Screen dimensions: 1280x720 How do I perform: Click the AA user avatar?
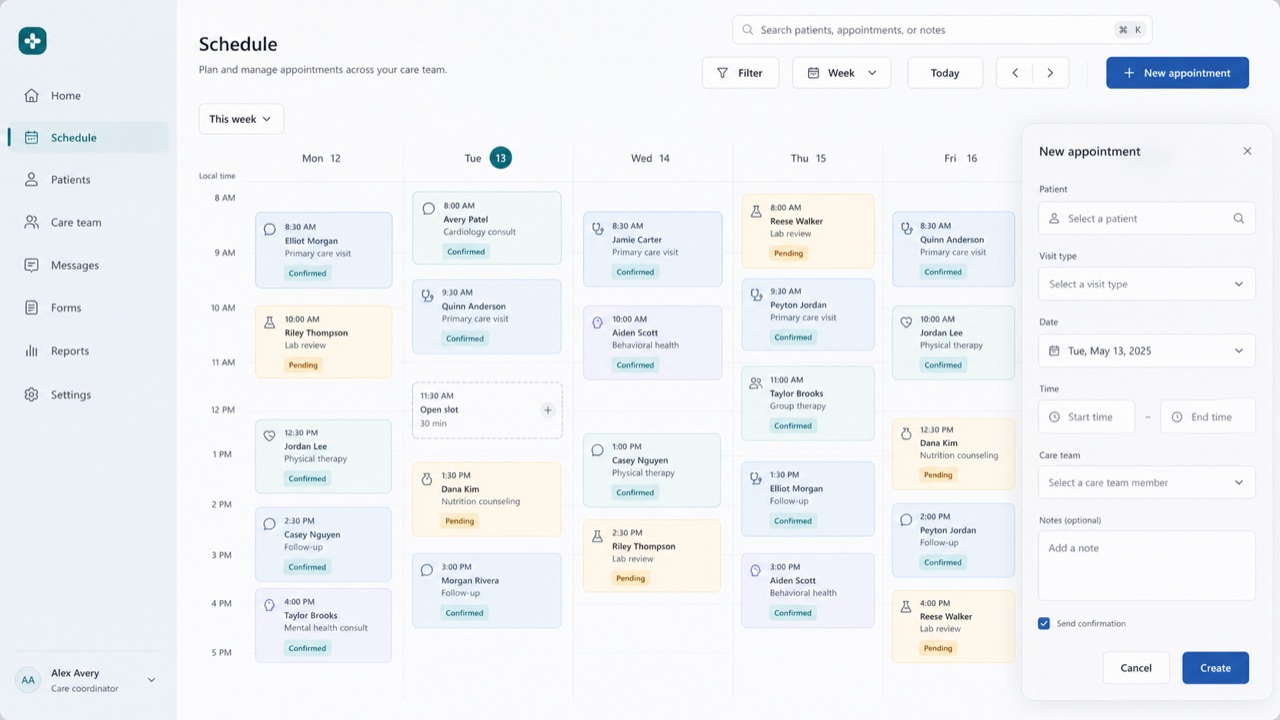28,680
